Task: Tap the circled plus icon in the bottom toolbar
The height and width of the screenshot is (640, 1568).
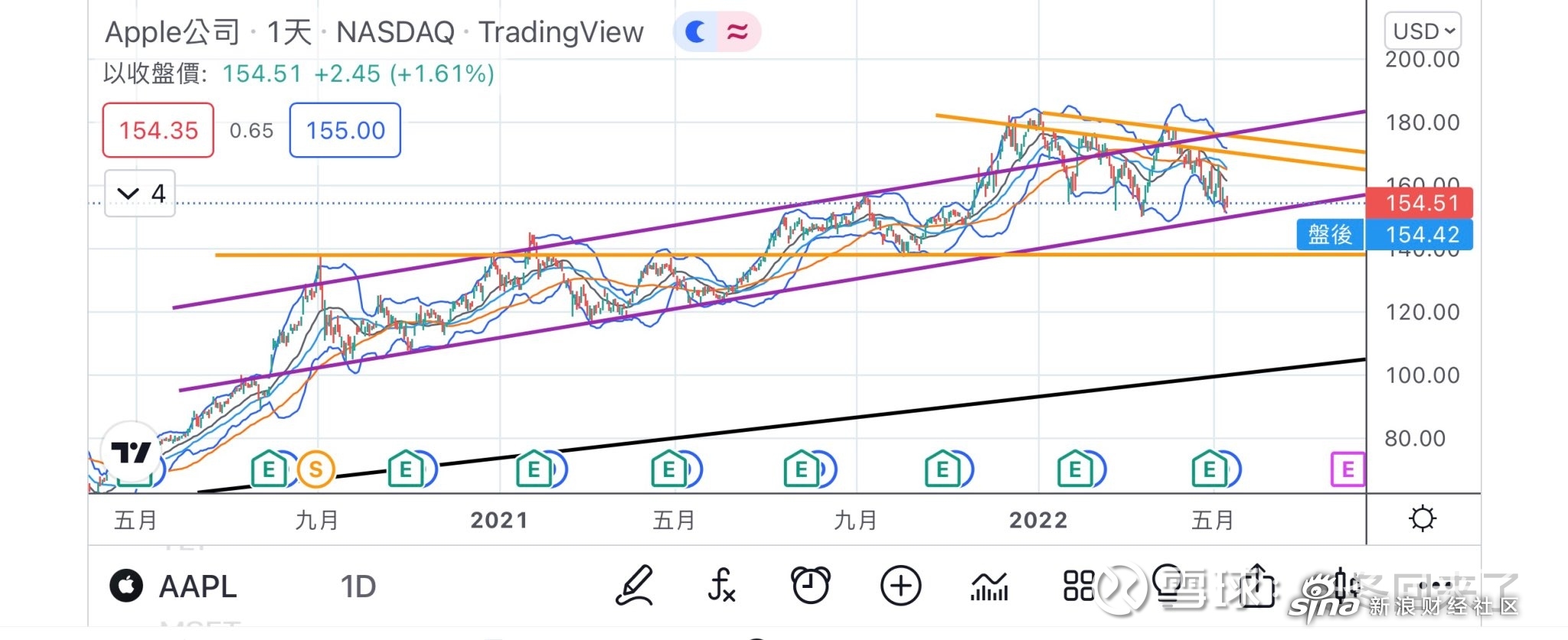Action: coord(900,586)
